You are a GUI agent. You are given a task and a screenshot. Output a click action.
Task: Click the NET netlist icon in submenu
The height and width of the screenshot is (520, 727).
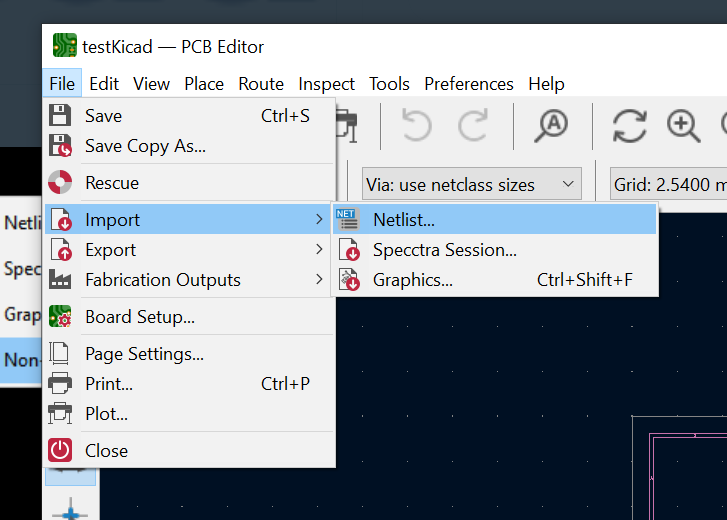click(x=347, y=219)
